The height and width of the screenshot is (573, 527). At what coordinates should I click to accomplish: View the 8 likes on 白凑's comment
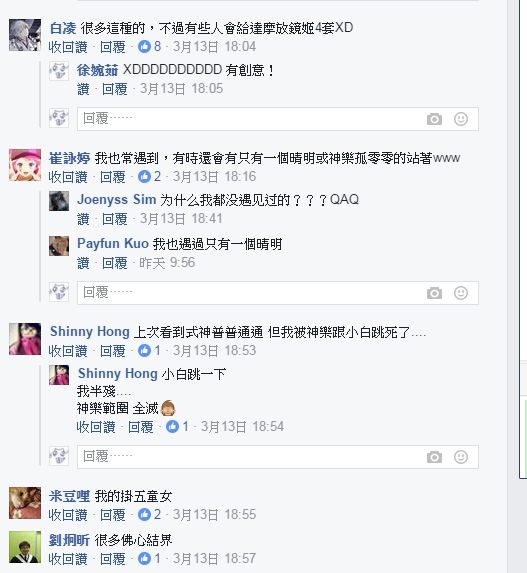click(x=149, y=46)
